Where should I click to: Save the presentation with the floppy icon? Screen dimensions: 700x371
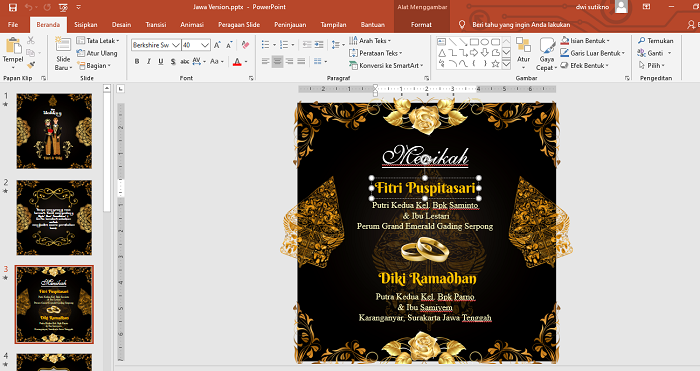[x=12, y=7]
